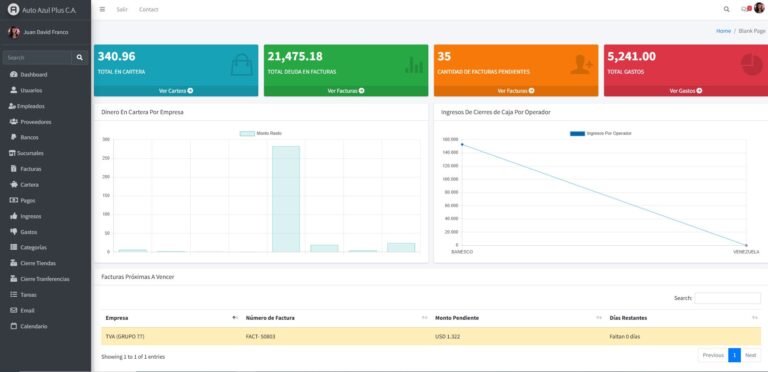The image size is (768, 372).
Task: Select the Salir item in top navbar
Action: pos(122,9)
